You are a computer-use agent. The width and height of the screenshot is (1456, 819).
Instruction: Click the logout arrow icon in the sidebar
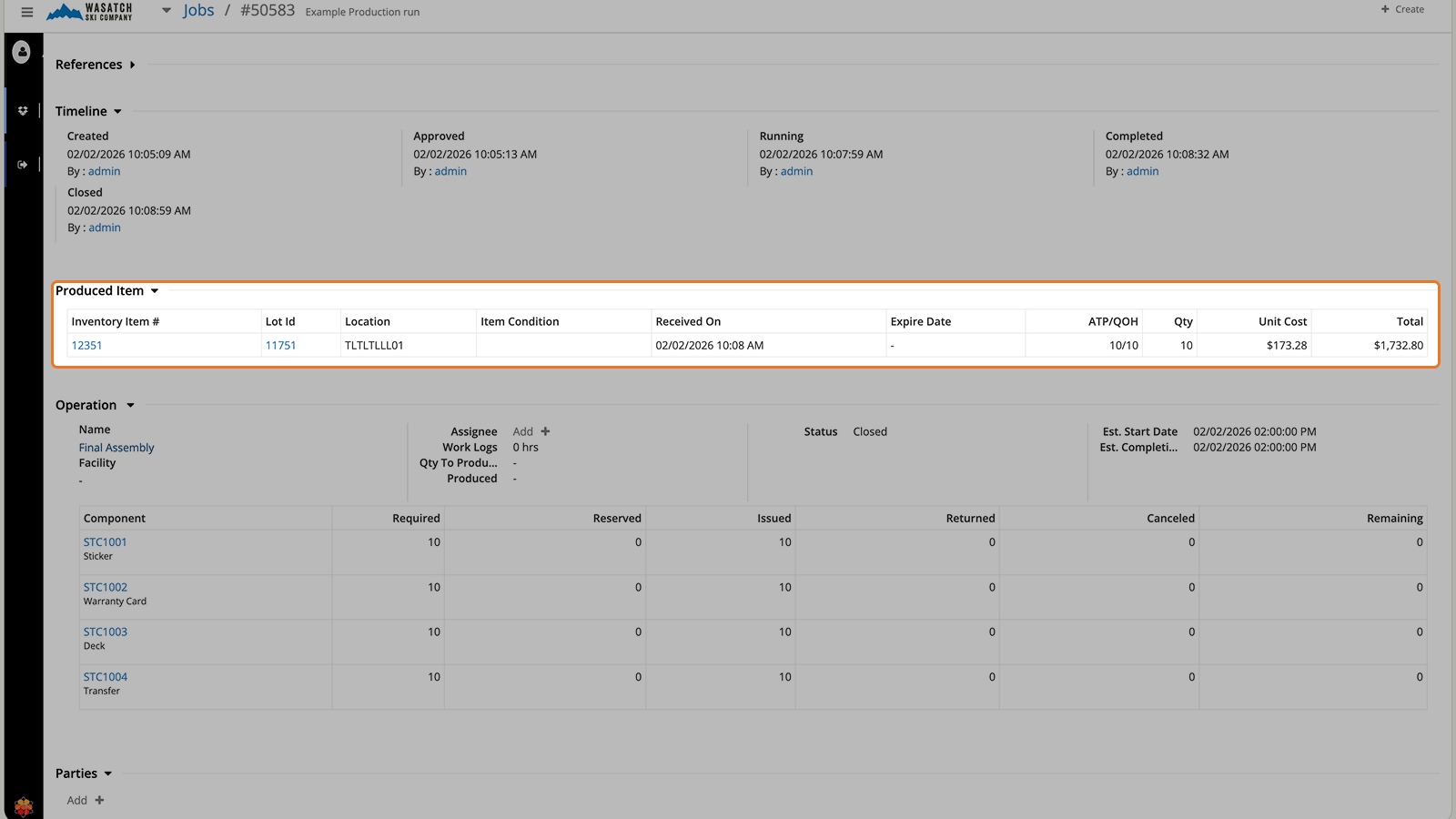23,165
